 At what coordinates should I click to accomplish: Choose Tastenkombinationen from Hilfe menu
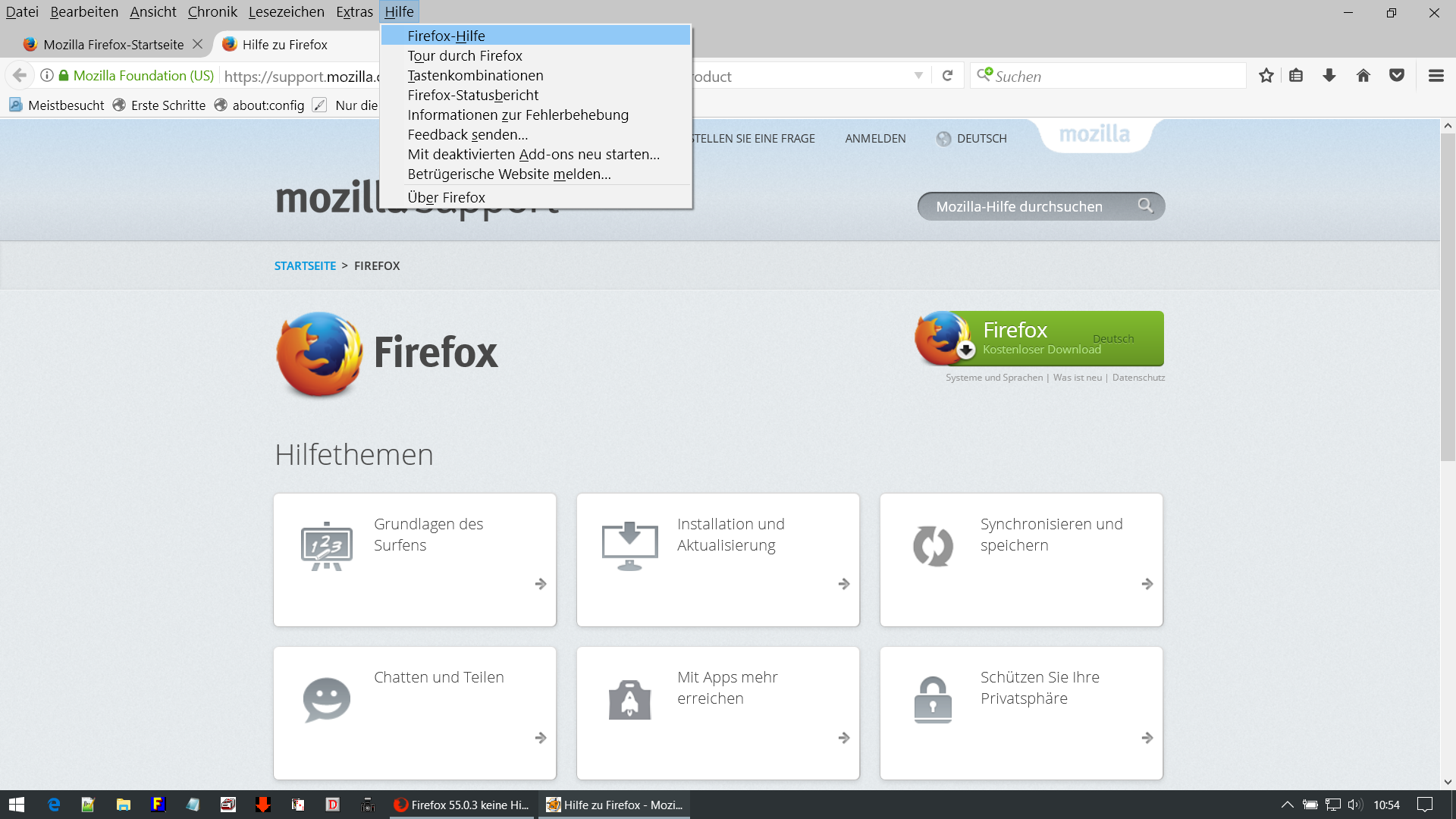475,76
